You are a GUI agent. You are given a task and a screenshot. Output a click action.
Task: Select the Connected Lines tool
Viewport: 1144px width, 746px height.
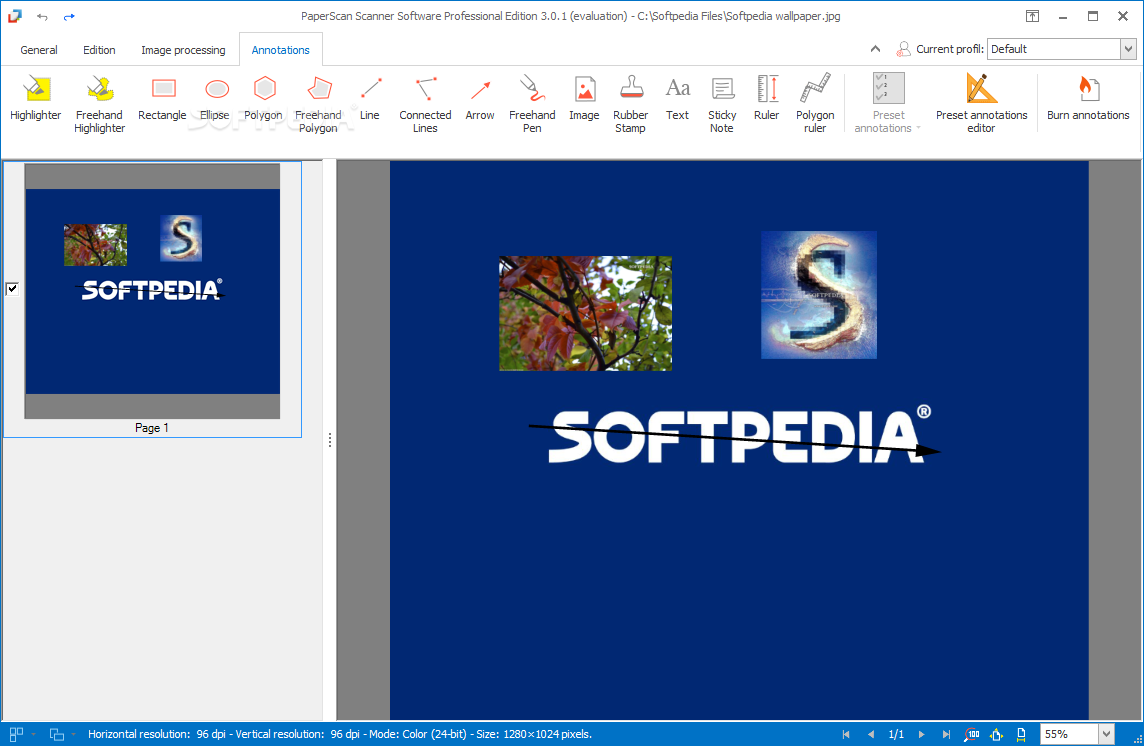(x=425, y=104)
